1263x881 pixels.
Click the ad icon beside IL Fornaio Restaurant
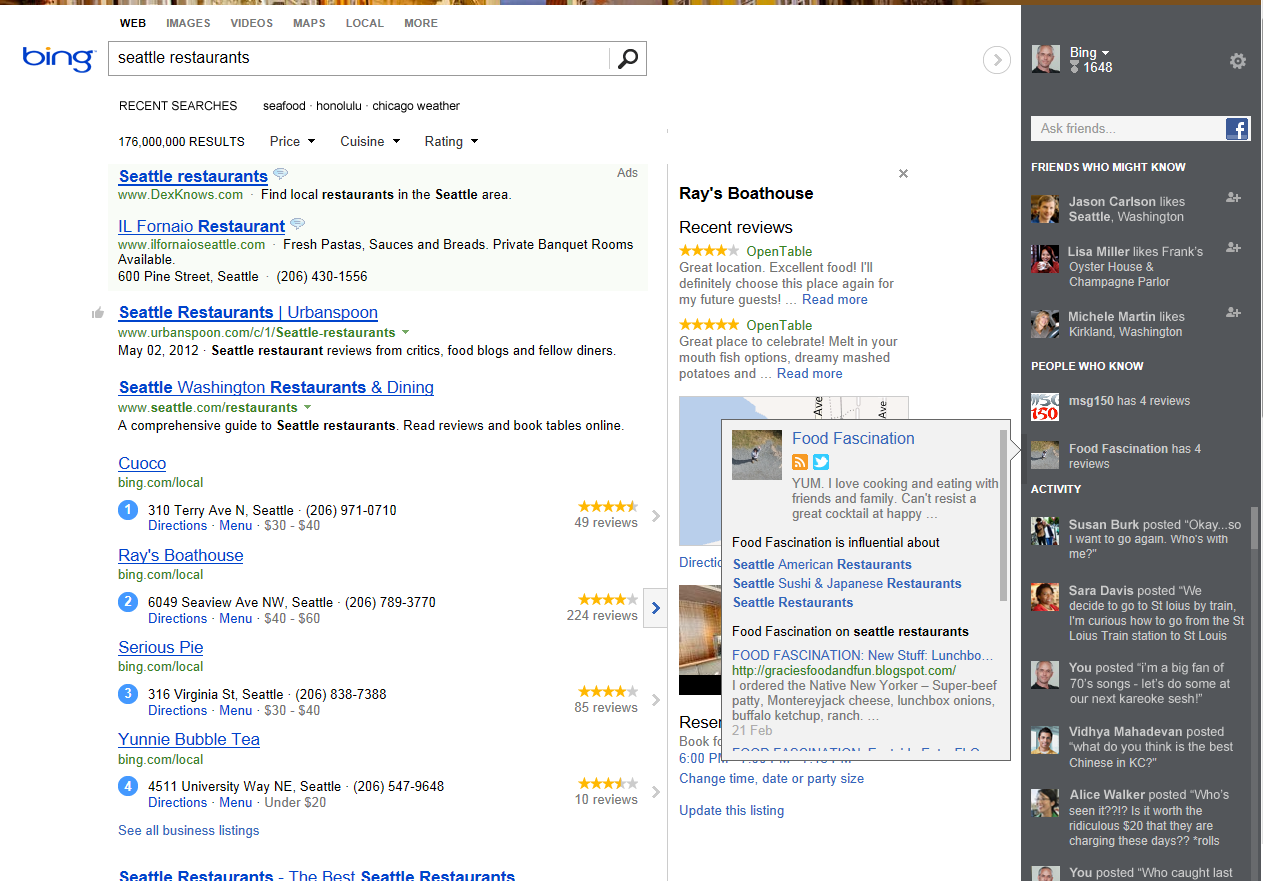(297, 224)
